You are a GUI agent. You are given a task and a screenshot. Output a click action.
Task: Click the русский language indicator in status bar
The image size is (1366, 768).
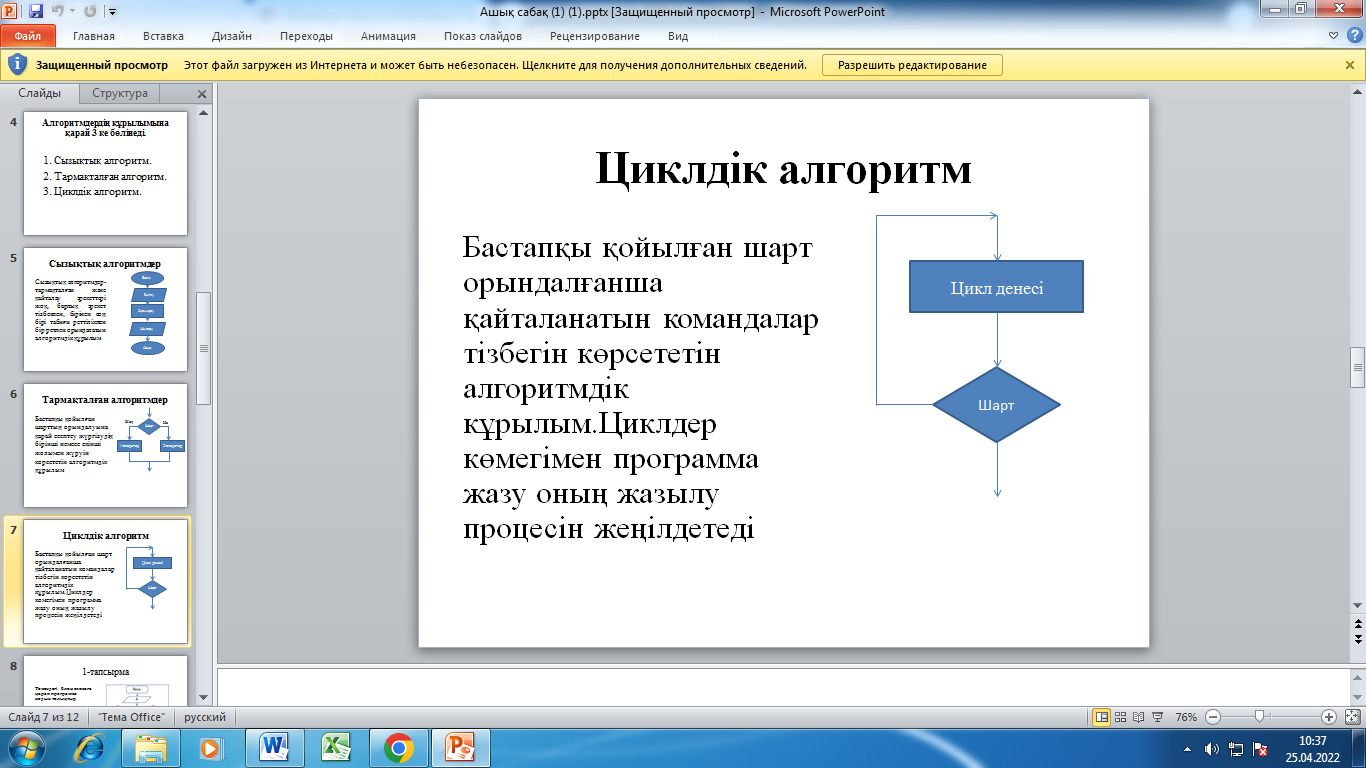point(203,717)
